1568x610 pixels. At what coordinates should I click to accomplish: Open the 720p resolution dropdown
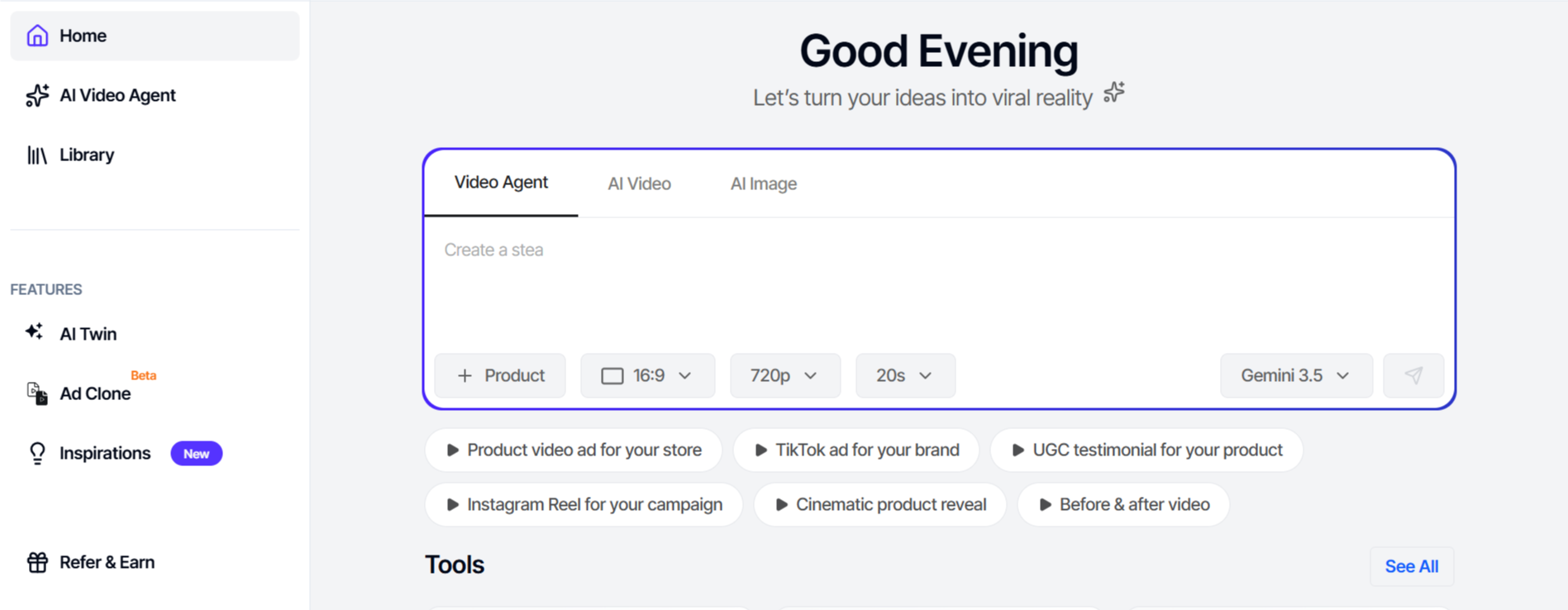[784, 375]
